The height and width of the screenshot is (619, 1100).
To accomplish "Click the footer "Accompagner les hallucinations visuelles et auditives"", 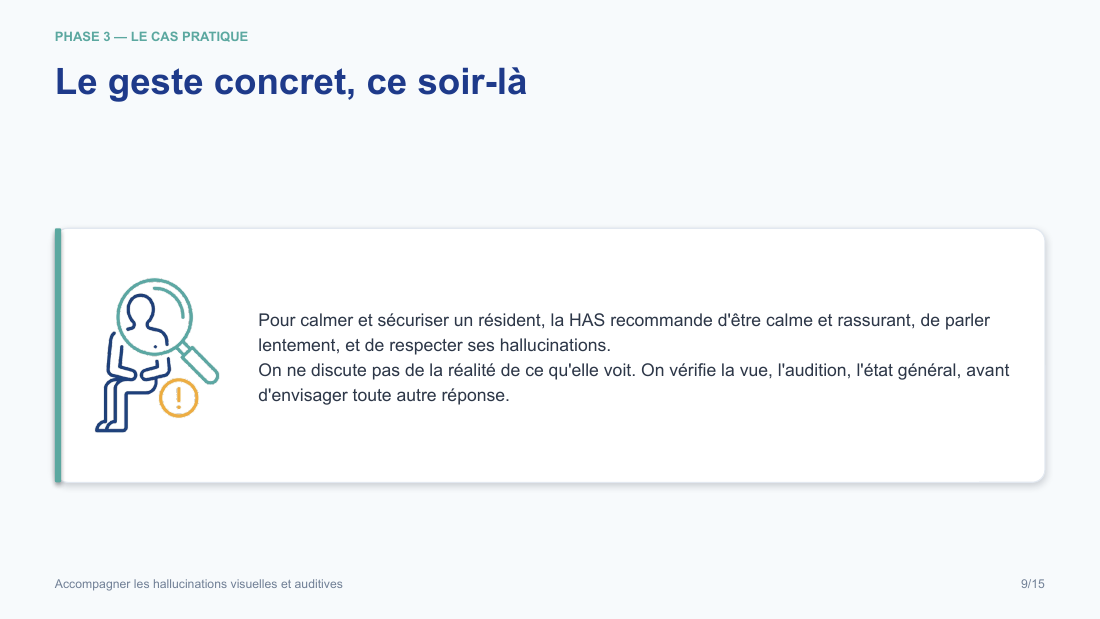I will click(199, 584).
